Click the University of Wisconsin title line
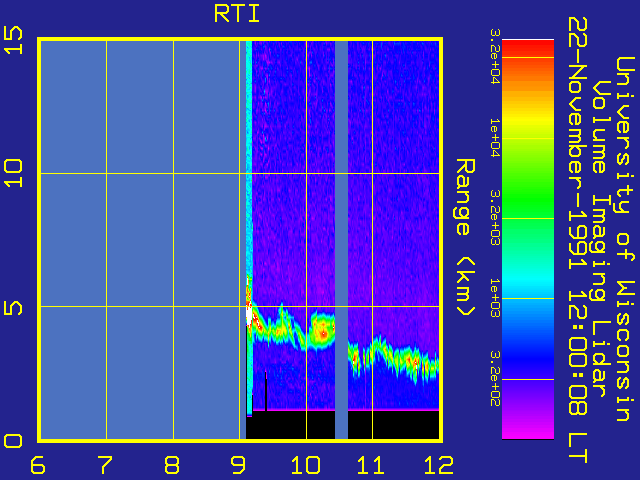Image resolution: width=640 pixels, height=480 pixels. tap(624, 239)
